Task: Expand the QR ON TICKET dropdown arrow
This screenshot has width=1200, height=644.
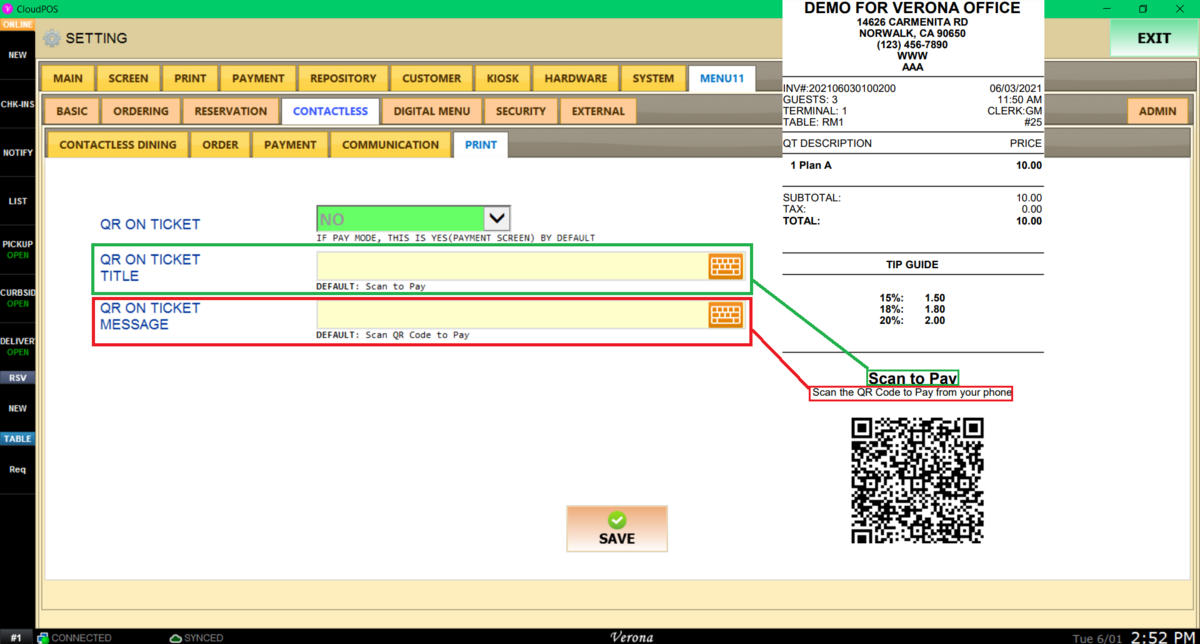Action: [497, 218]
